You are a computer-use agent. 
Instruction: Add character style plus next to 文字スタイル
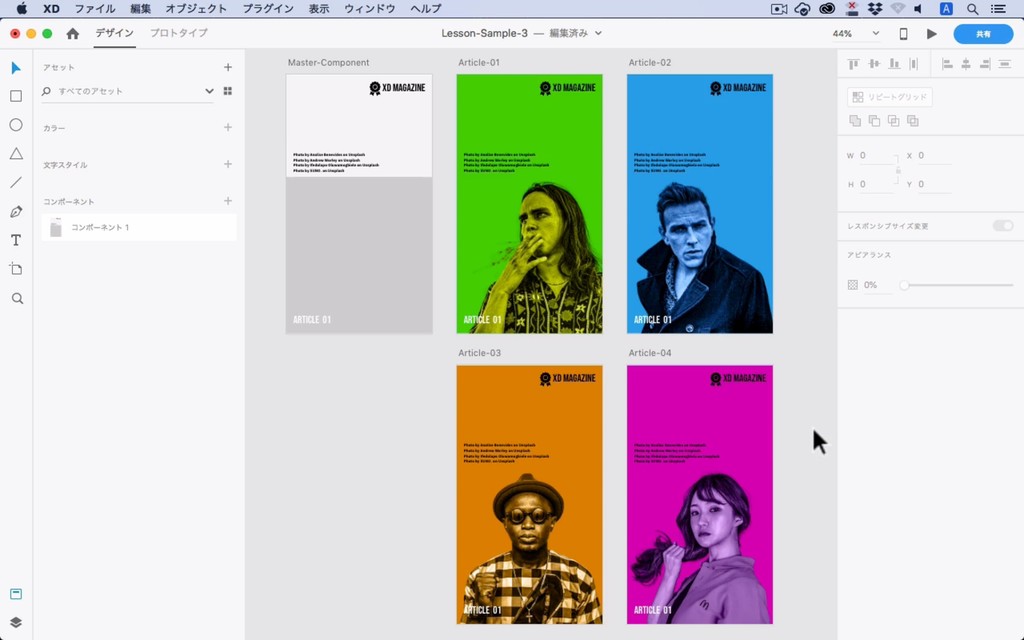click(228, 164)
